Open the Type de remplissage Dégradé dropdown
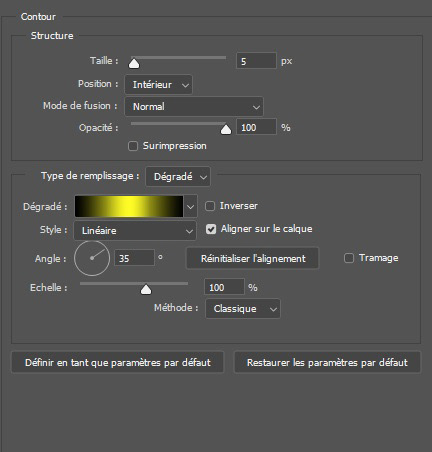This screenshot has width=432, height=452. (x=178, y=176)
